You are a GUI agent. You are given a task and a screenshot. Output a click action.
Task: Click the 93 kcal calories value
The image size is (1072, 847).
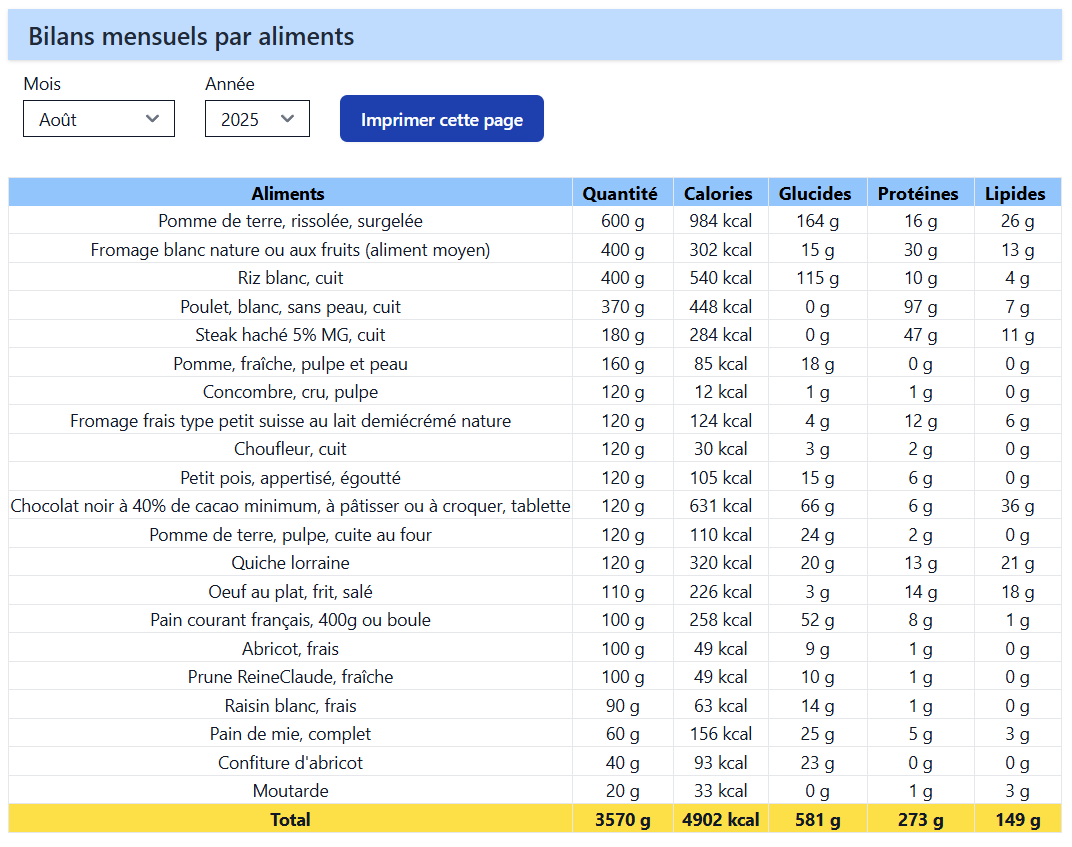[x=721, y=763]
